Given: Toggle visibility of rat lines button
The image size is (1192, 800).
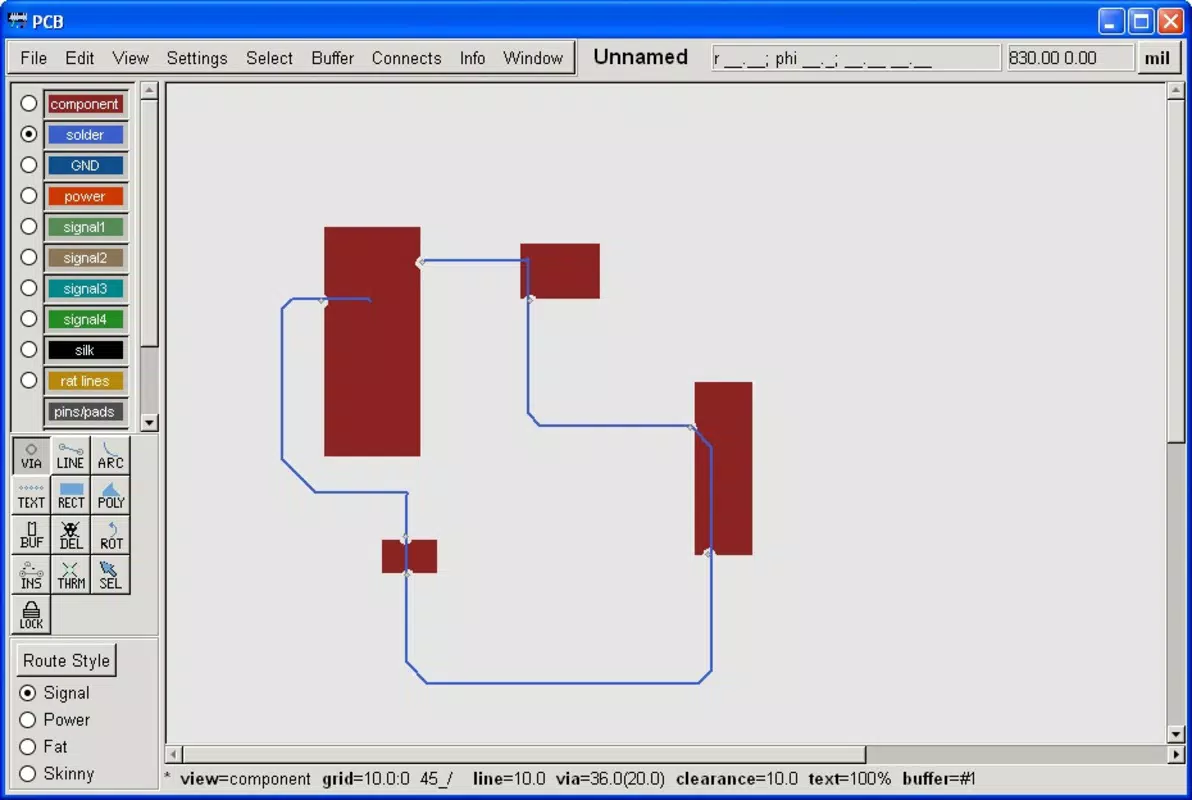Looking at the screenshot, I should pos(85,381).
